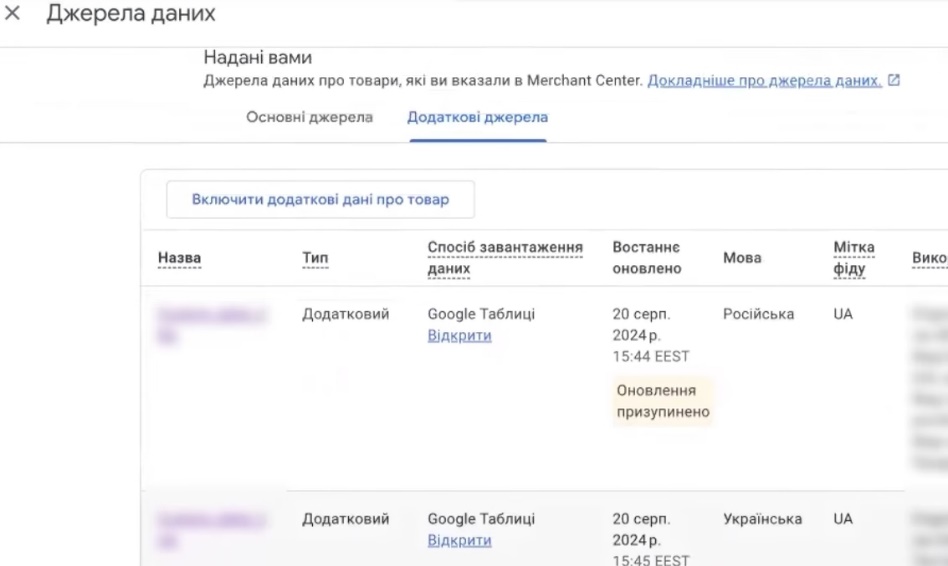The image size is (948, 566).
Task: Open Відкрити link in the Українська row
Action: point(459,541)
